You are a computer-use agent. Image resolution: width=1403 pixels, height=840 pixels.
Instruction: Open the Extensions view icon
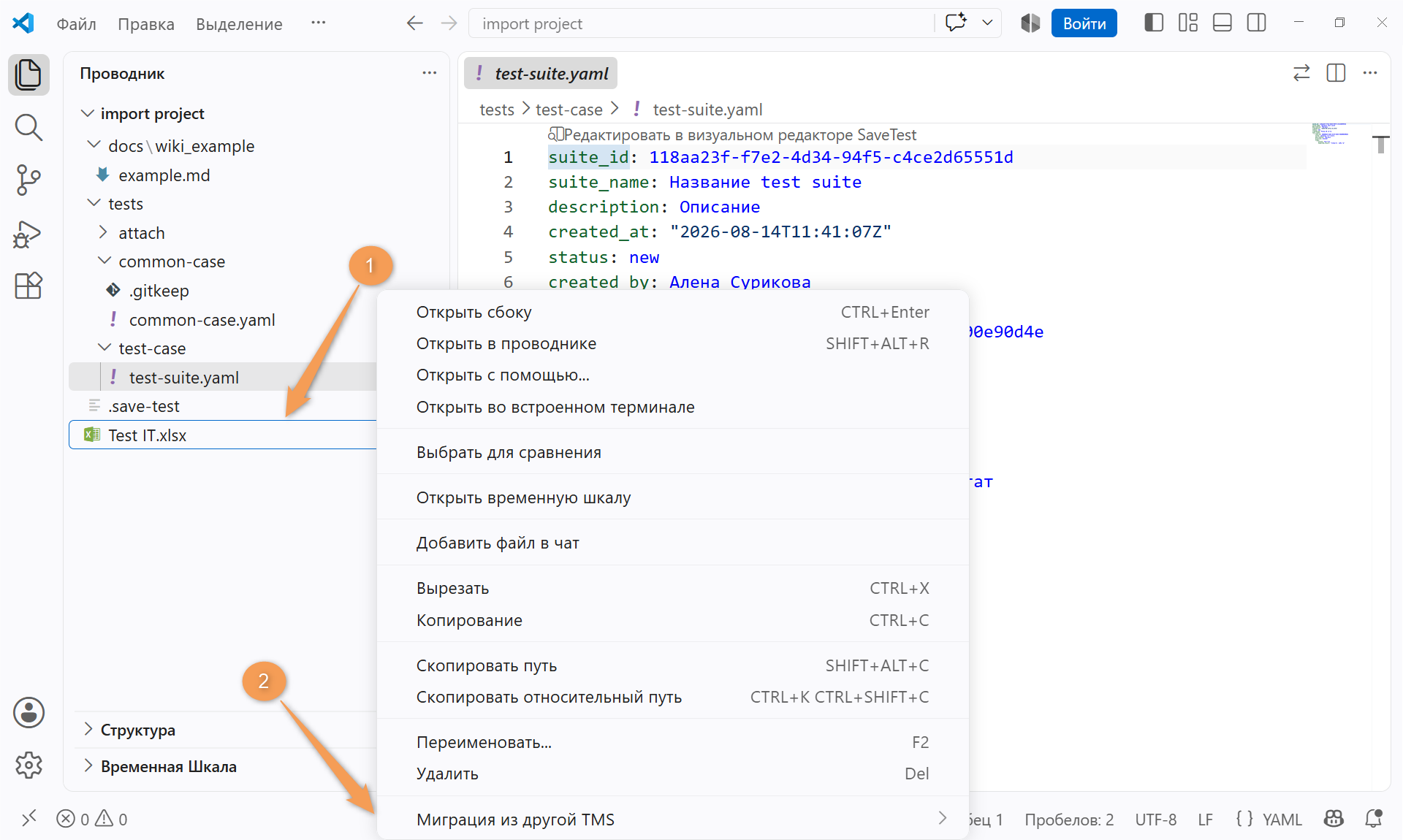(x=28, y=286)
